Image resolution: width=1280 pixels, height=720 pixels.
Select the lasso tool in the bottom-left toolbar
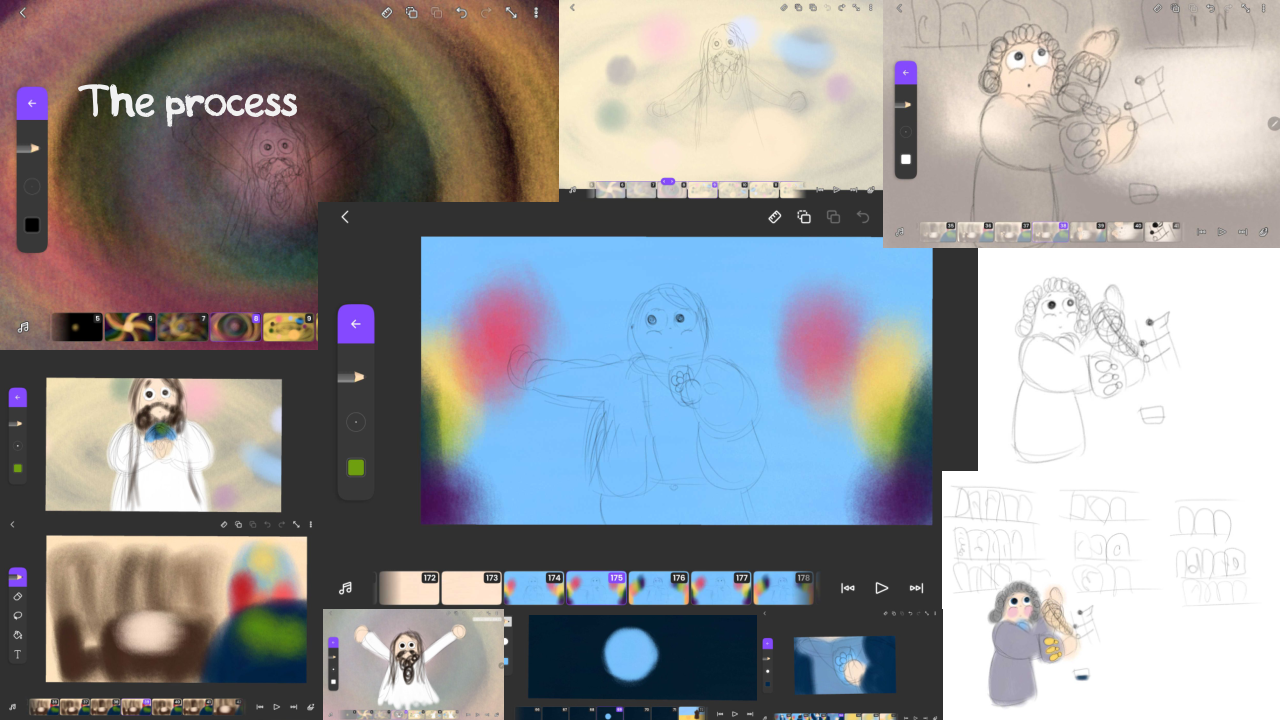17,615
